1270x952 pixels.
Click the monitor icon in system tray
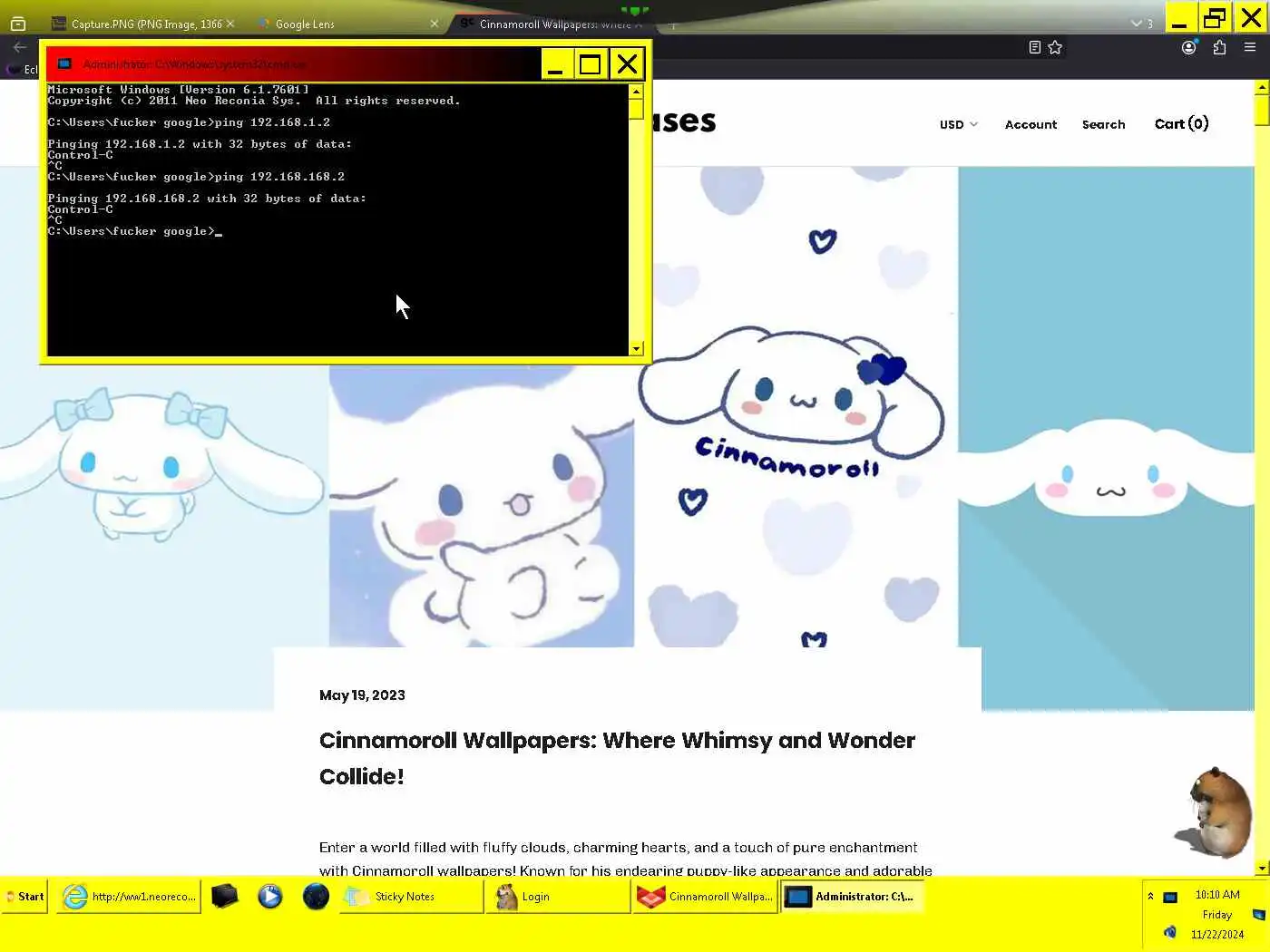click(1170, 898)
